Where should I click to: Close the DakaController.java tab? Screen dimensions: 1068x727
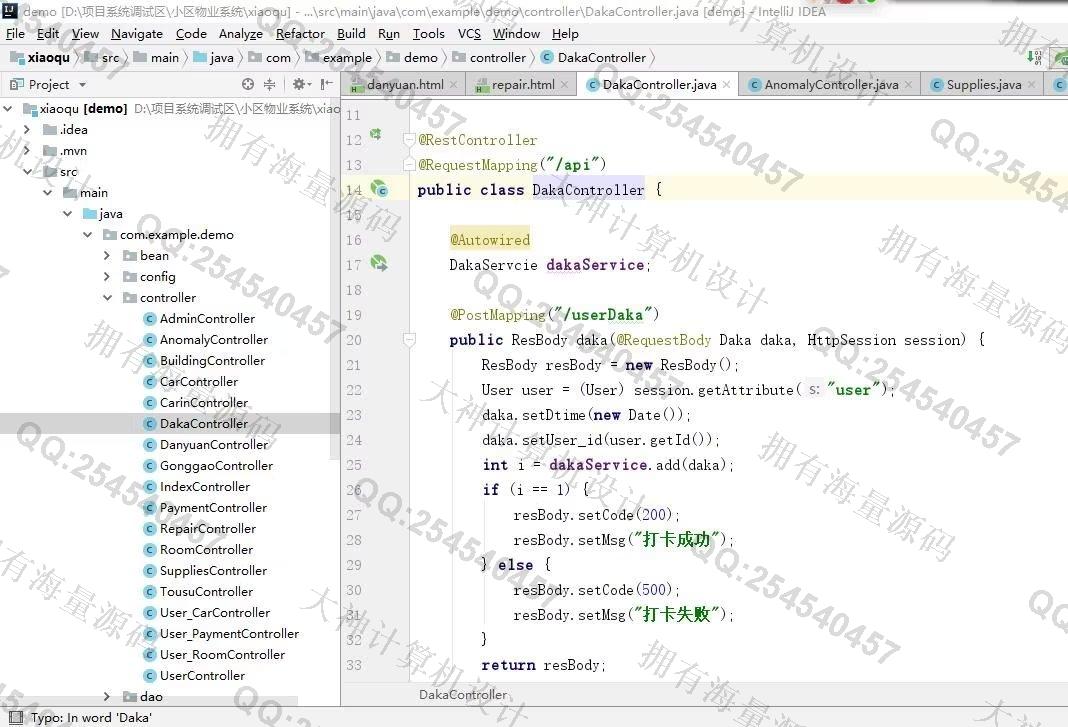727,84
